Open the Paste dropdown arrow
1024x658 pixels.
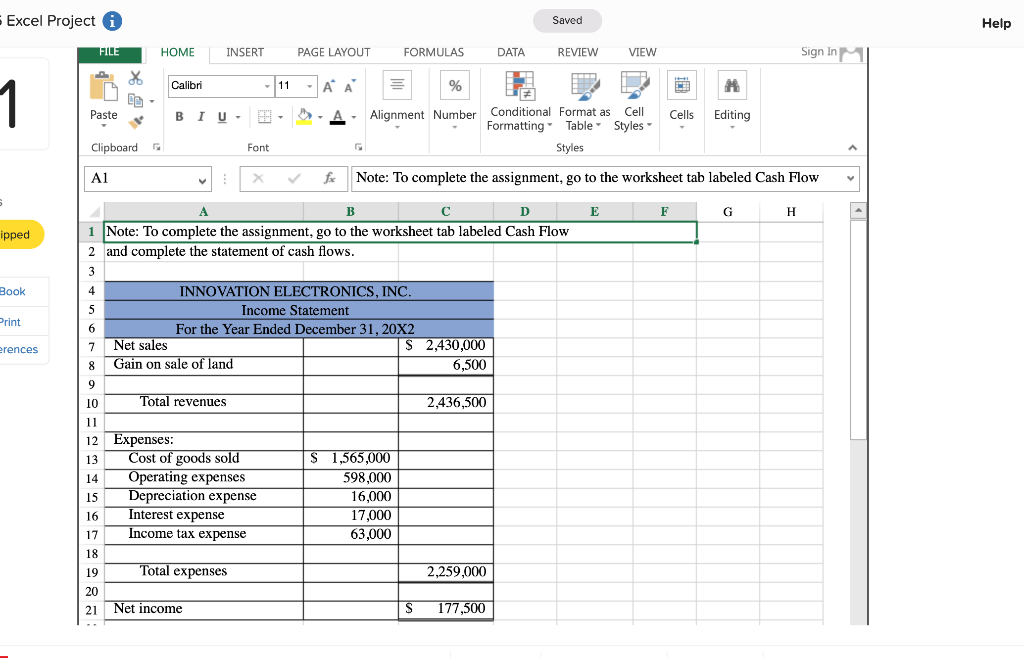tap(102, 124)
